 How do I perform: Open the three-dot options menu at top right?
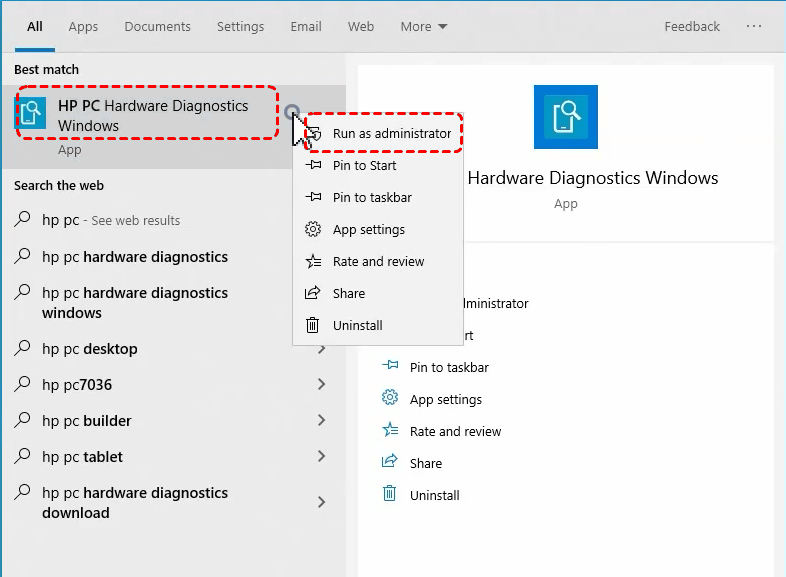(754, 27)
